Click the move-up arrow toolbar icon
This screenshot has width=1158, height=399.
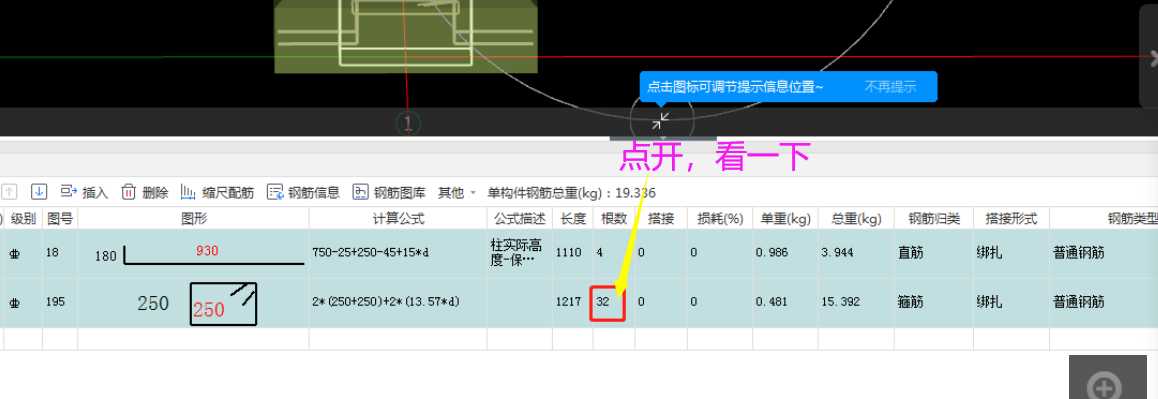tap(9, 192)
